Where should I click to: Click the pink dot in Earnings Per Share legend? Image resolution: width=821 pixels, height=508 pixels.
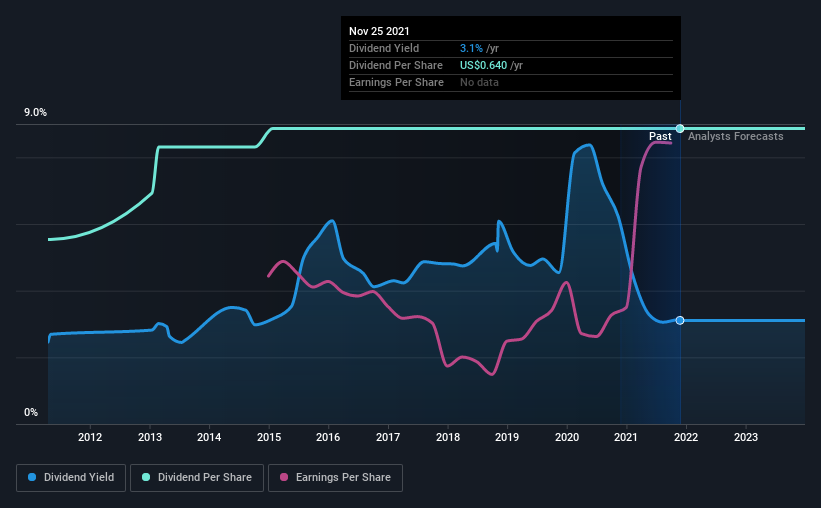pyautogui.click(x=284, y=477)
